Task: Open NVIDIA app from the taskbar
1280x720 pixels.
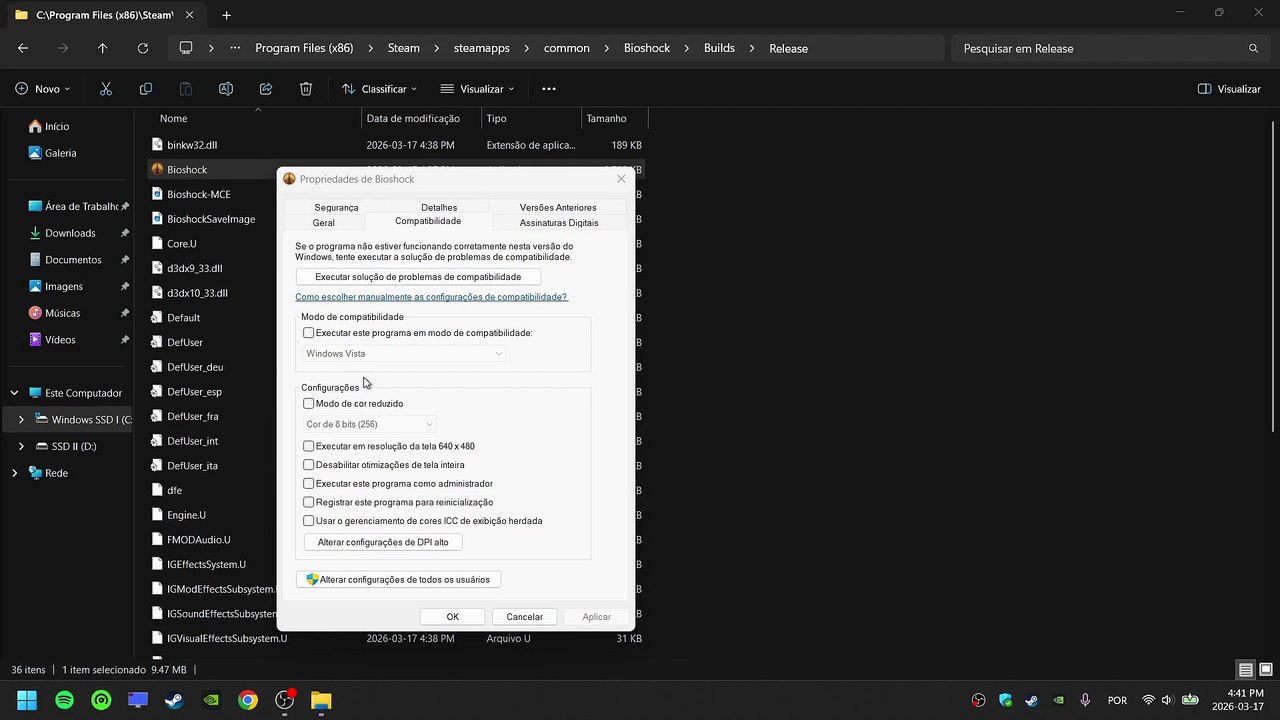Action: (211, 700)
